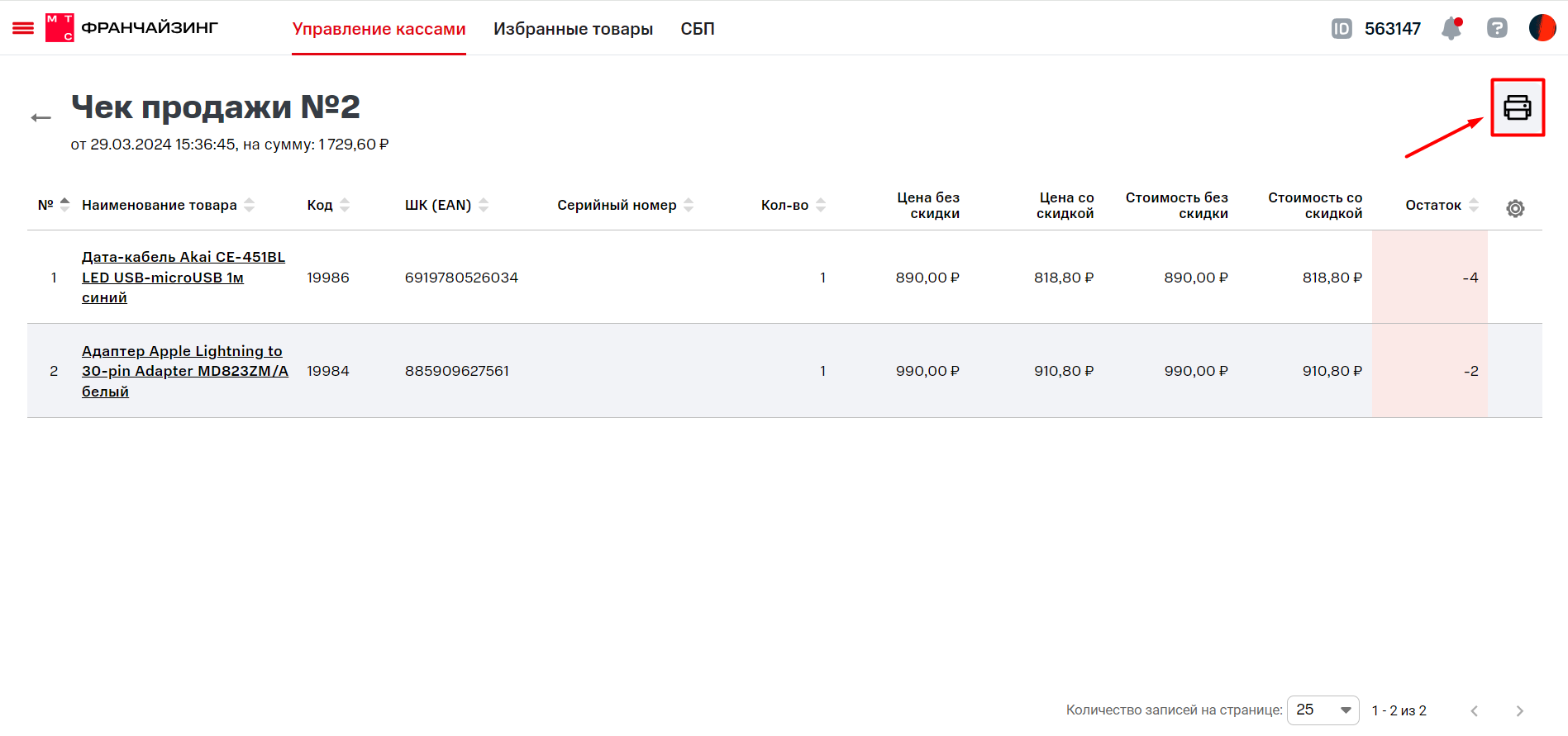
Task: Open notifications bell
Action: [x=1451, y=28]
